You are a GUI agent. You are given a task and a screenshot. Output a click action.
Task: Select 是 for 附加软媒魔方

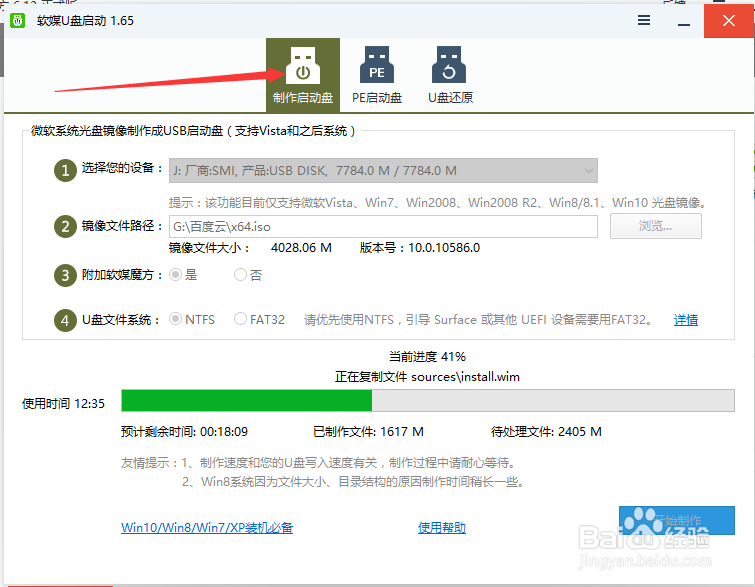pyautogui.click(x=183, y=275)
